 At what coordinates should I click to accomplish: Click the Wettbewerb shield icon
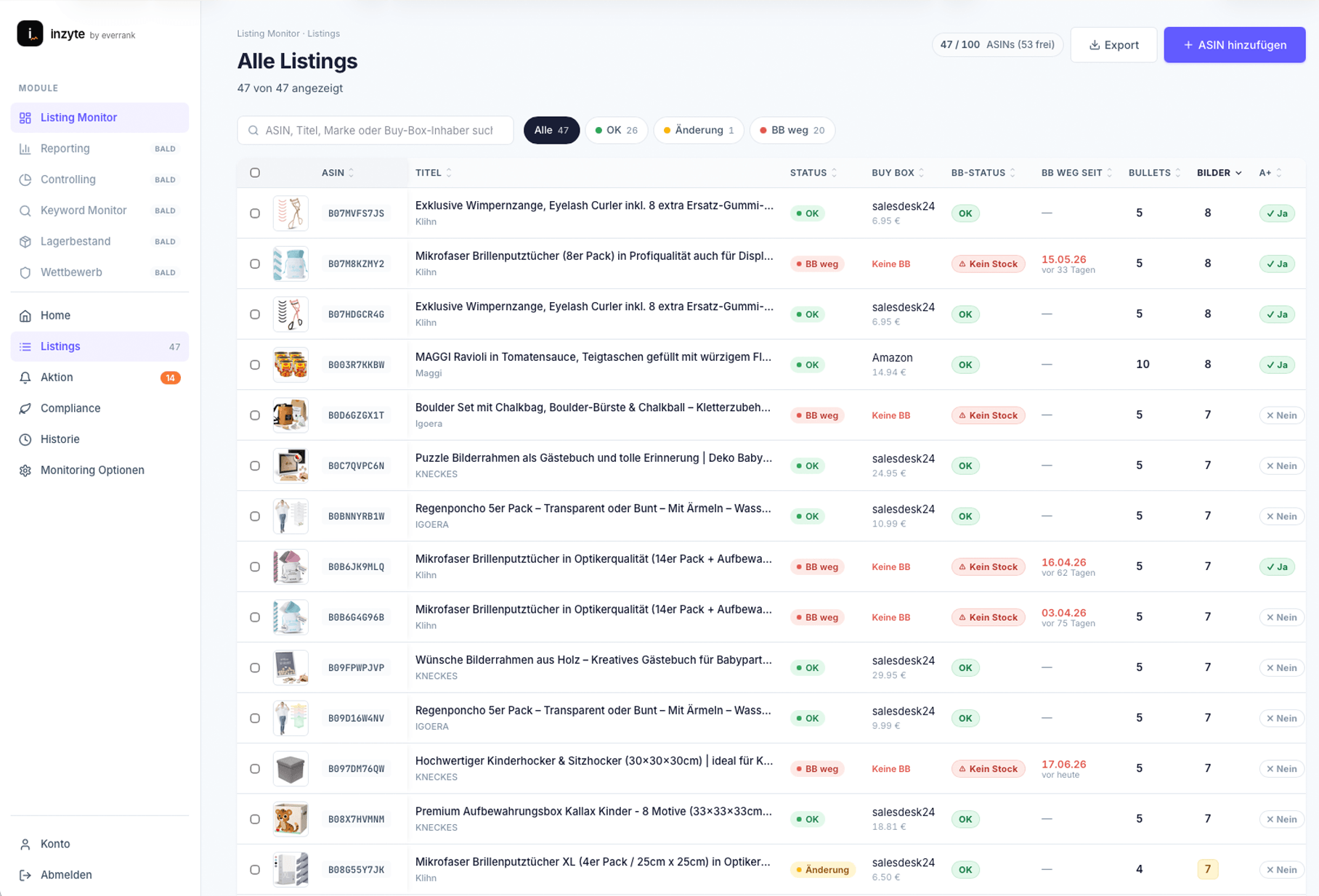point(25,272)
